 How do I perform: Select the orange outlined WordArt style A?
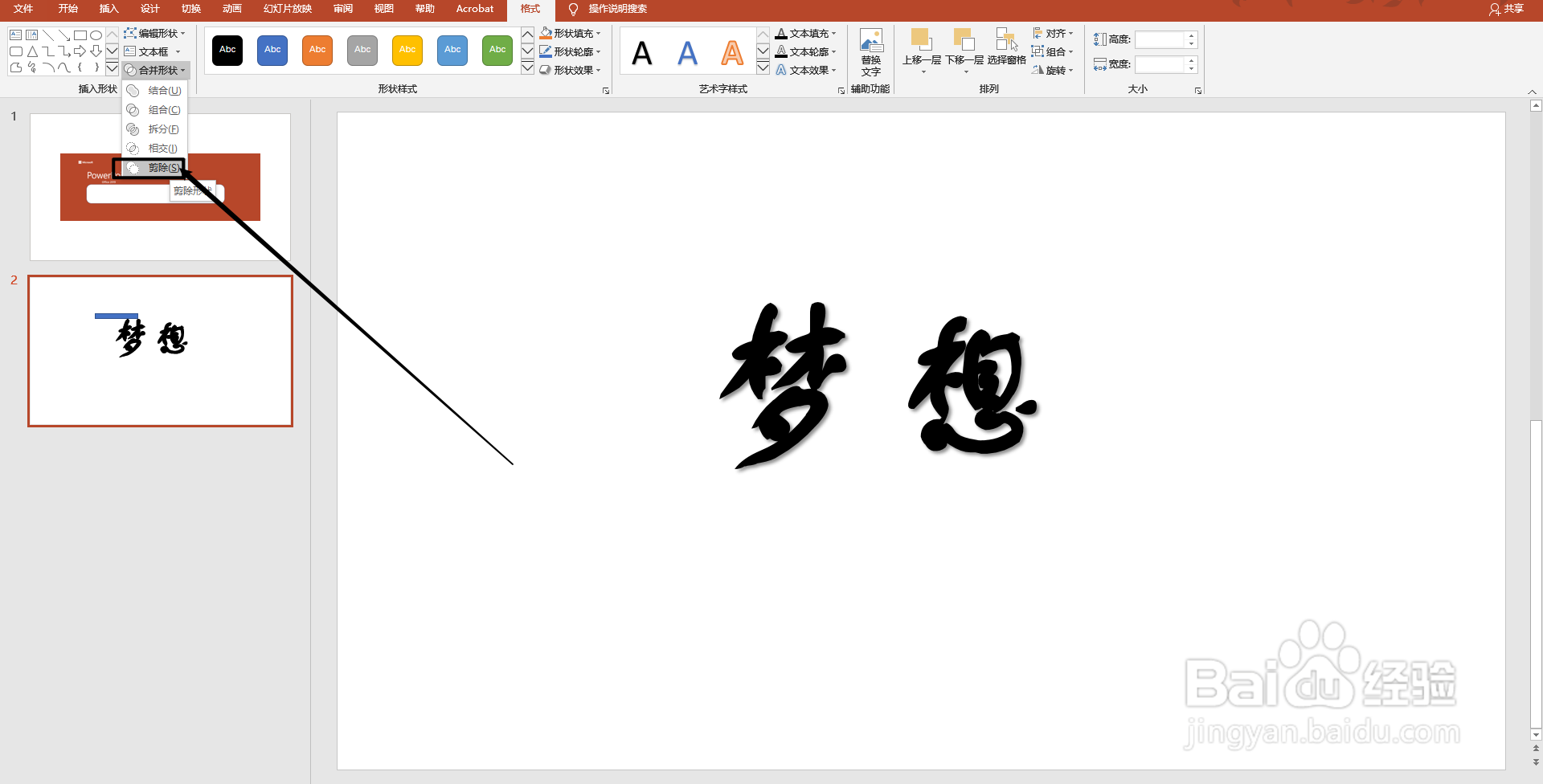click(731, 51)
